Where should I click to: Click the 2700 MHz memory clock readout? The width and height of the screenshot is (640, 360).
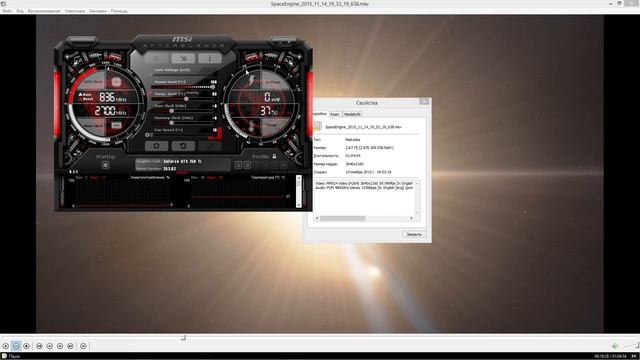pos(110,111)
